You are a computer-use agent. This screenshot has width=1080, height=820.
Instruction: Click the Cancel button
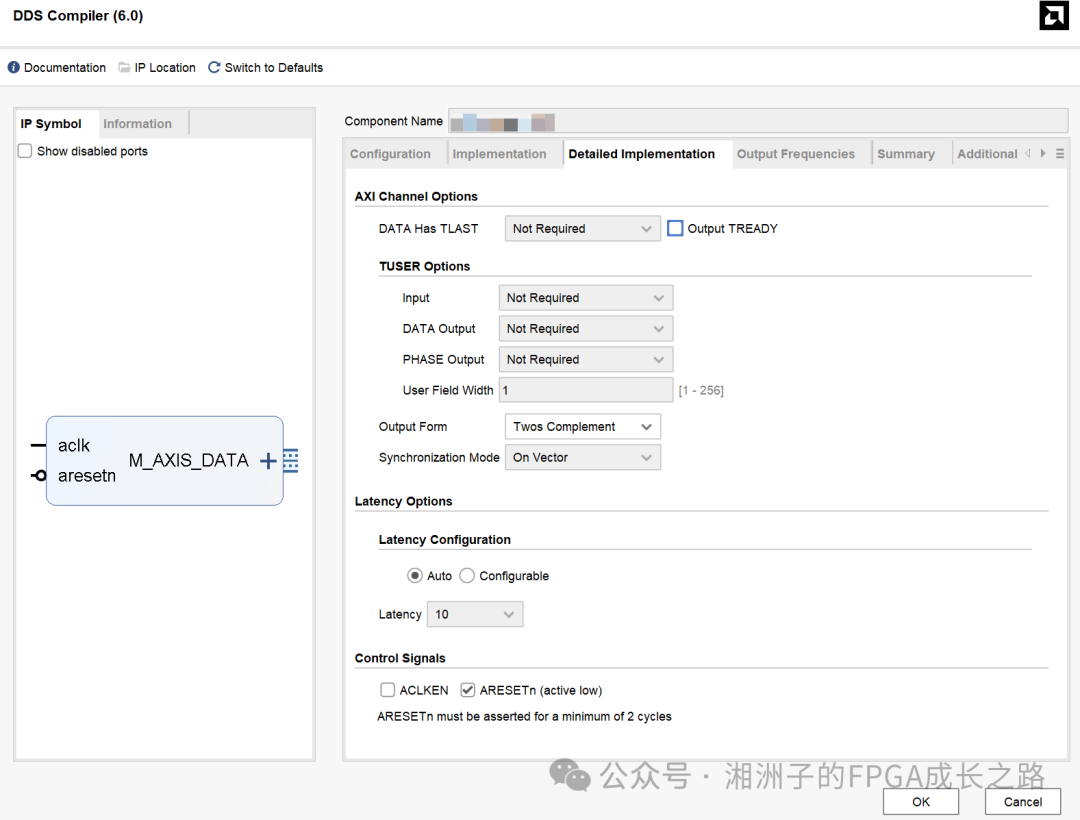tap(1022, 801)
